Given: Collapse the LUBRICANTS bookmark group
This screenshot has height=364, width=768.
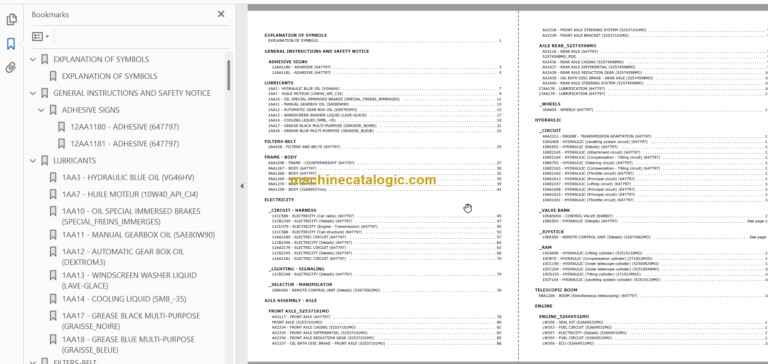Looking at the screenshot, I should pyautogui.click(x=33, y=161).
